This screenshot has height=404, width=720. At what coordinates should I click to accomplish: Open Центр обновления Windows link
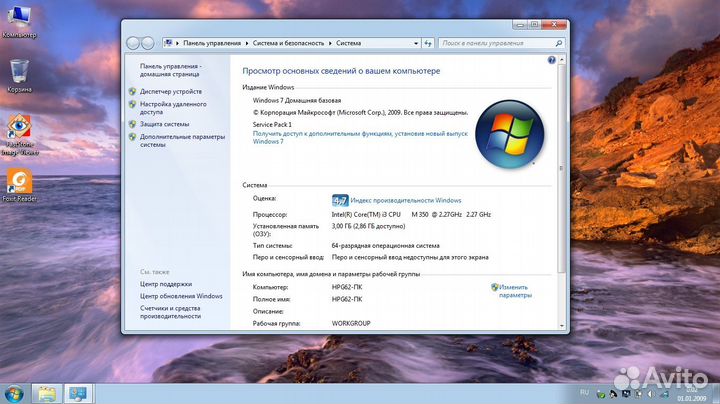pos(181,296)
